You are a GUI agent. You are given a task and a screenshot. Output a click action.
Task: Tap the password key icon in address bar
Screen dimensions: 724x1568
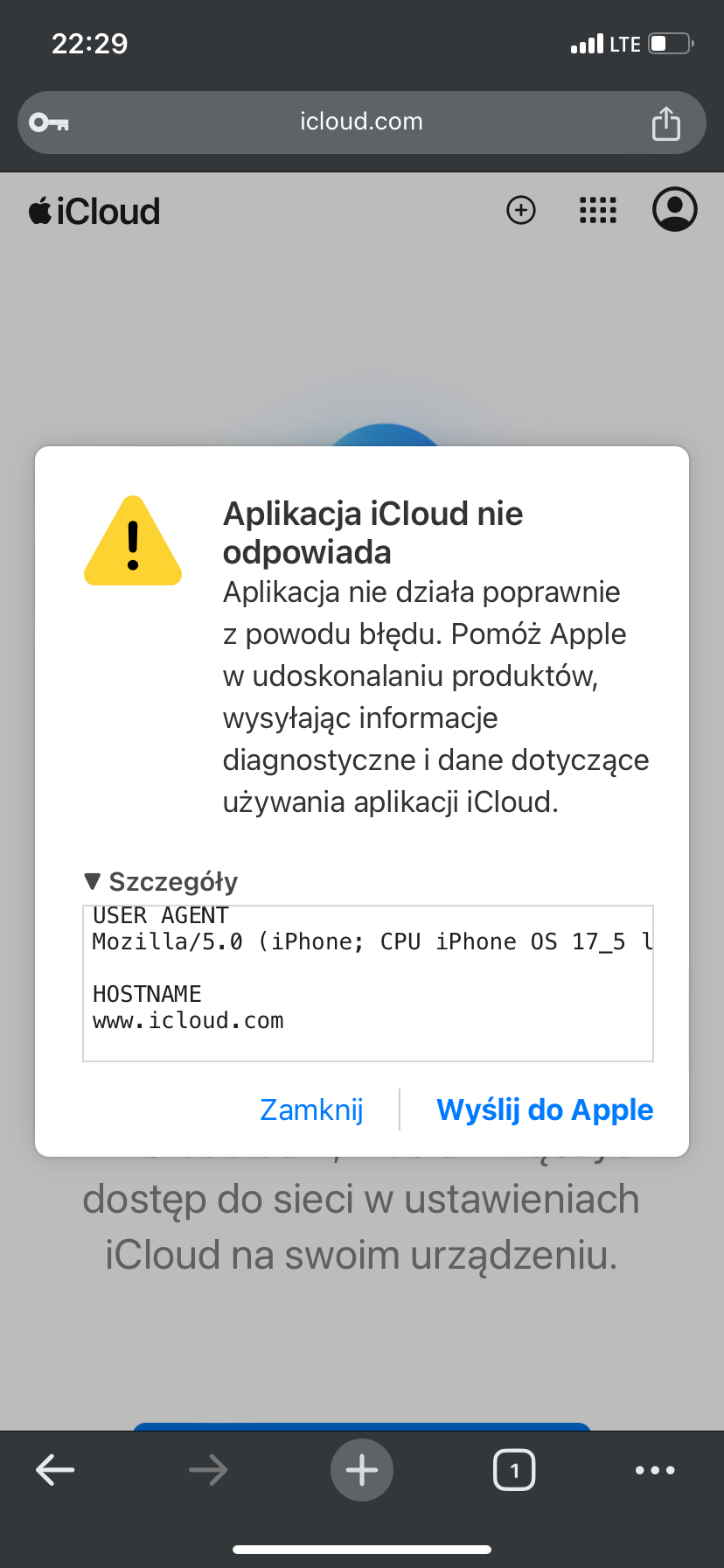(49, 122)
